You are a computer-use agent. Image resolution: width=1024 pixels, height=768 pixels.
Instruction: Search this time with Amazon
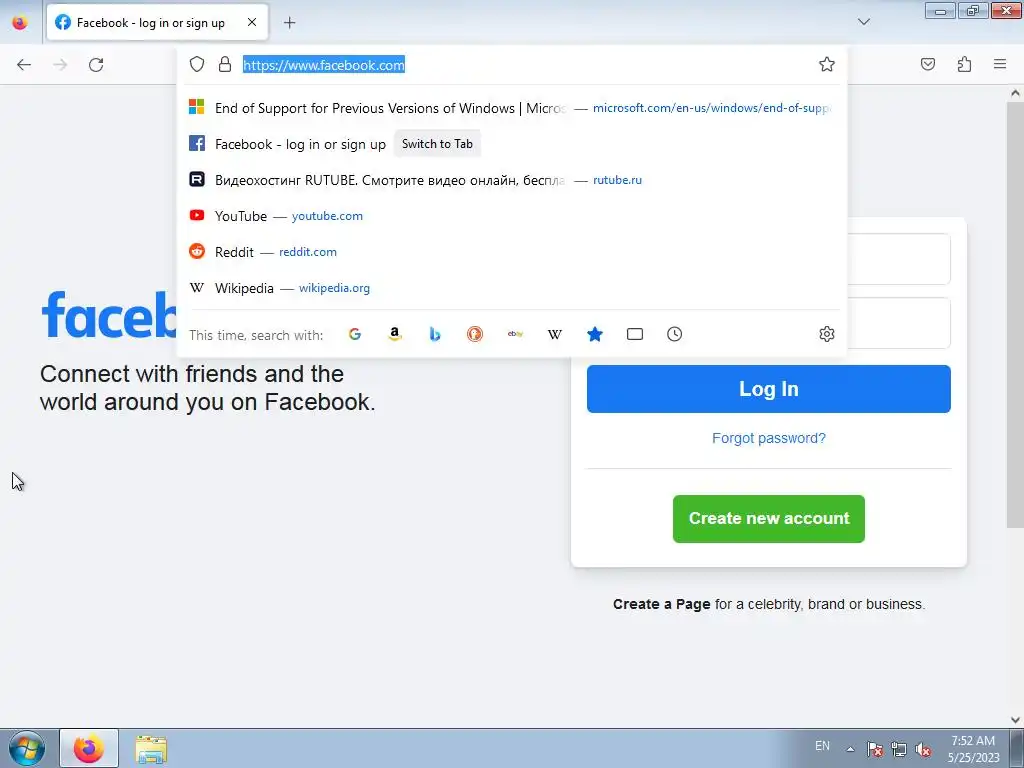coord(394,334)
